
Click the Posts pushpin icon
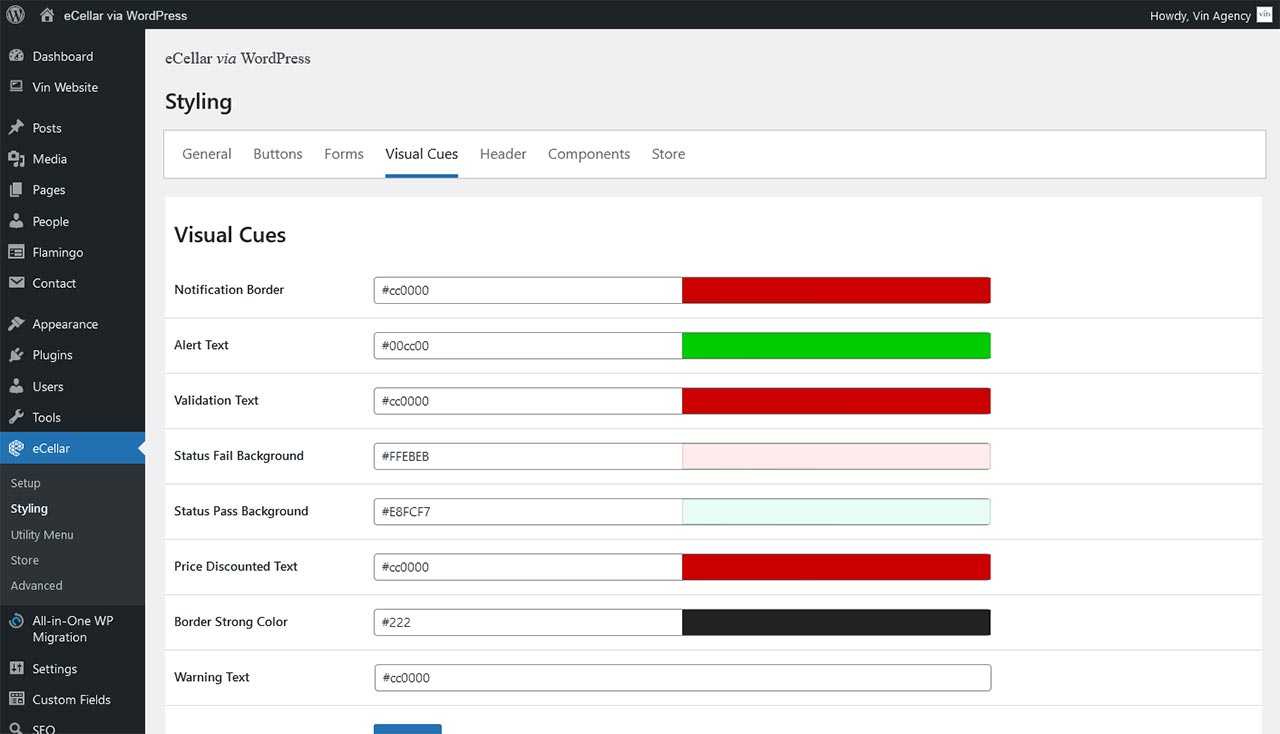tap(16, 128)
